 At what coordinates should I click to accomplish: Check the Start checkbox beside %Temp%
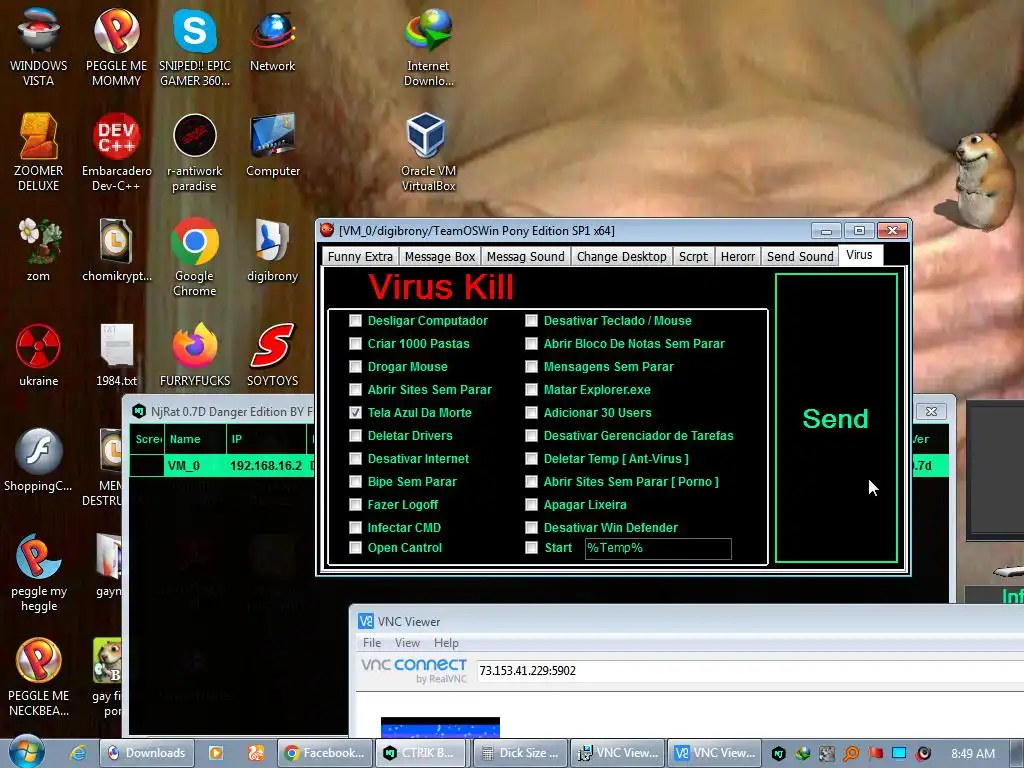pos(532,547)
